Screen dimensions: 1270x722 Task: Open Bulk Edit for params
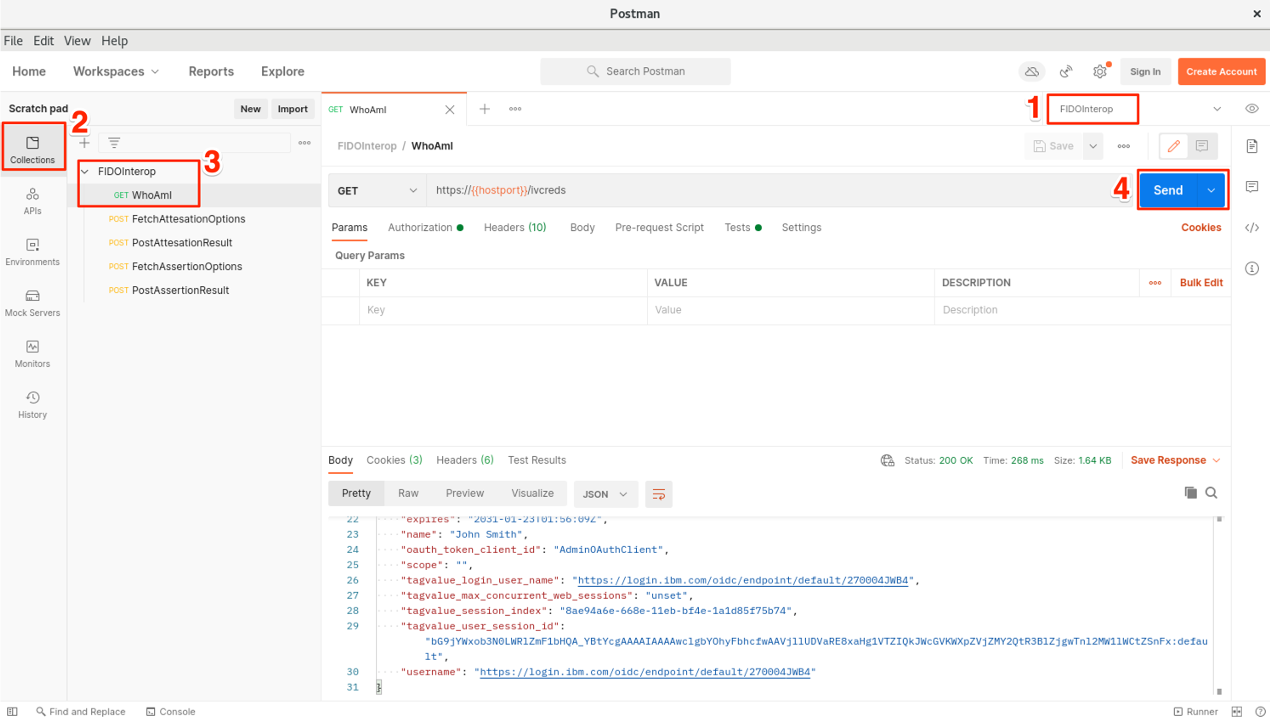point(1201,283)
